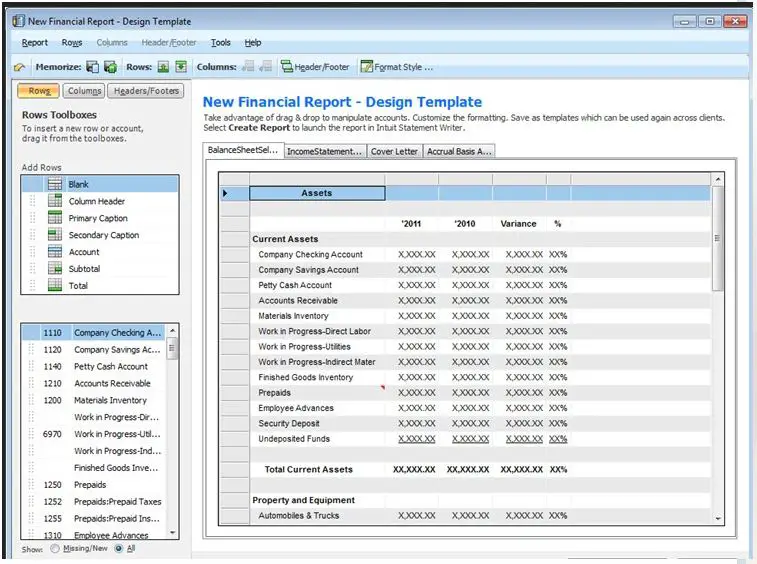Click the Blank row icon in Add Rows

point(55,184)
